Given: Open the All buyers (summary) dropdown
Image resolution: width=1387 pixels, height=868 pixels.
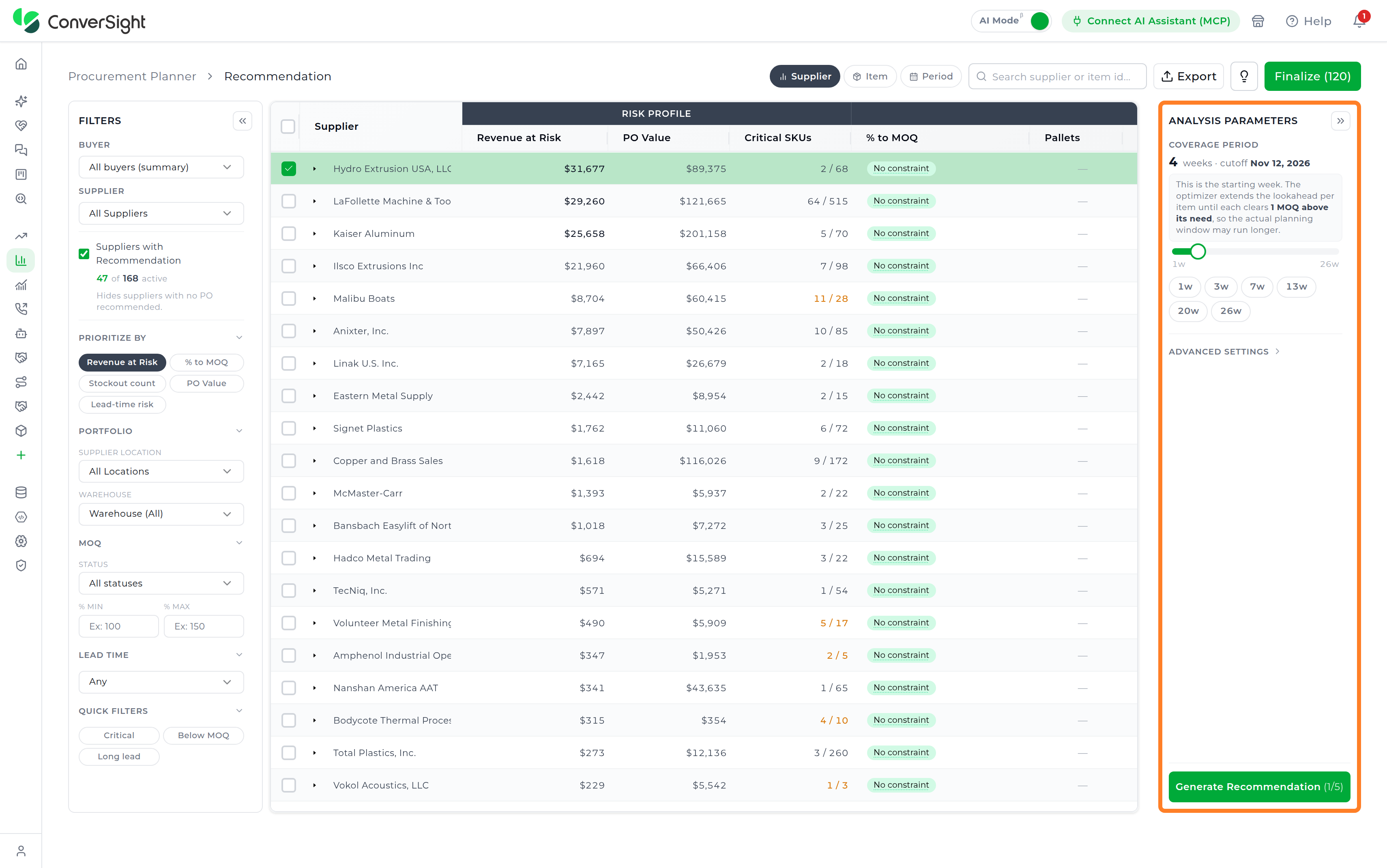Looking at the screenshot, I should tap(161, 167).
